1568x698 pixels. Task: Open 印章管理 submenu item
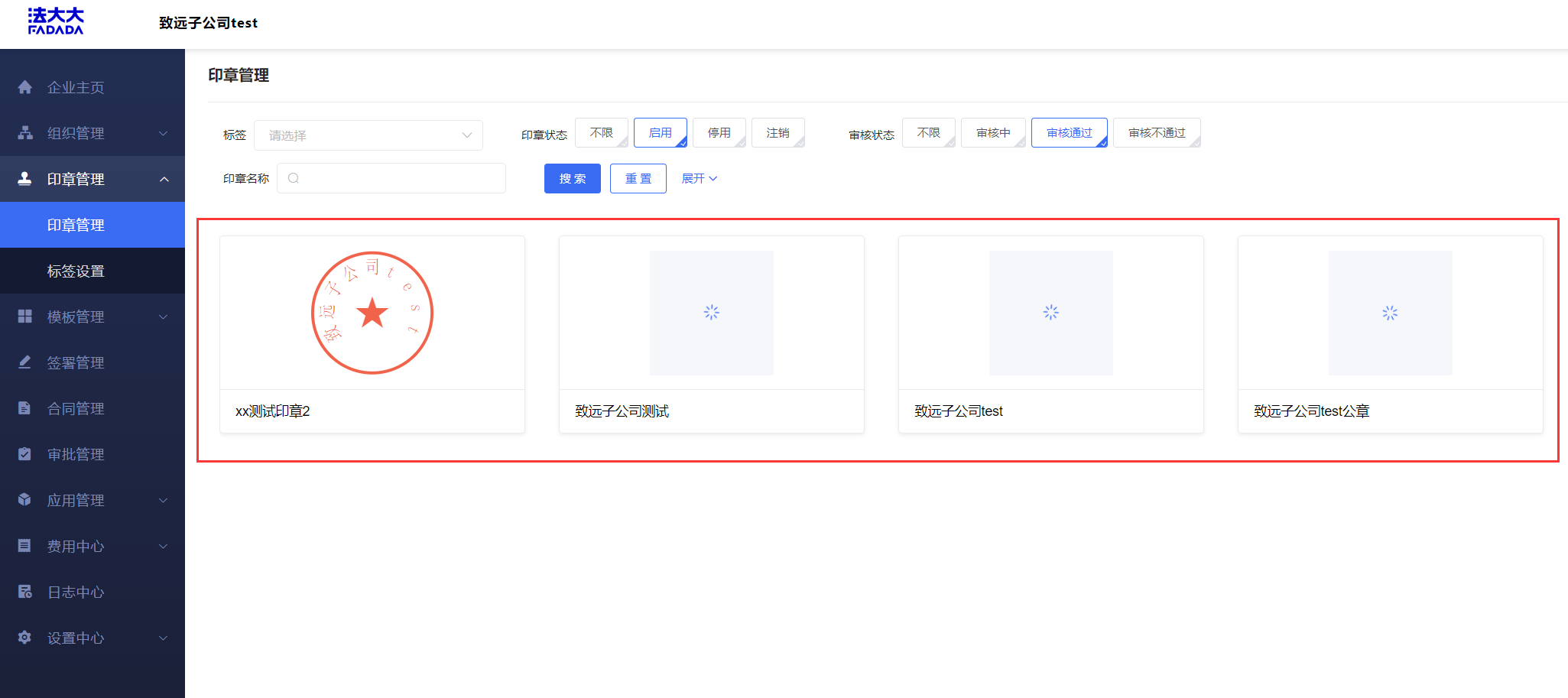click(76, 225)
